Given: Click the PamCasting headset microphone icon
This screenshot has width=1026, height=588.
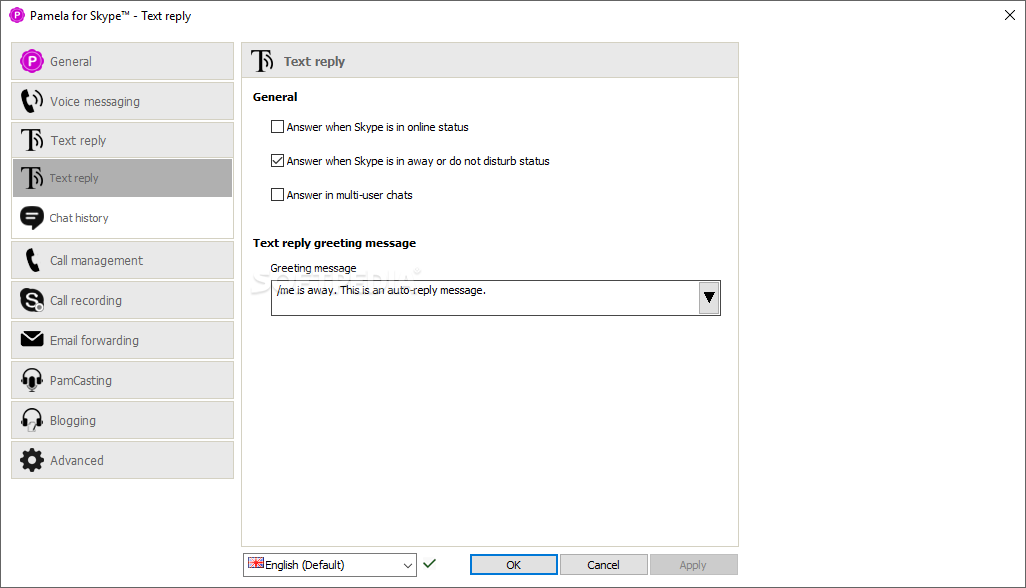Looking at the screenshot, I should tap(31, 380).
